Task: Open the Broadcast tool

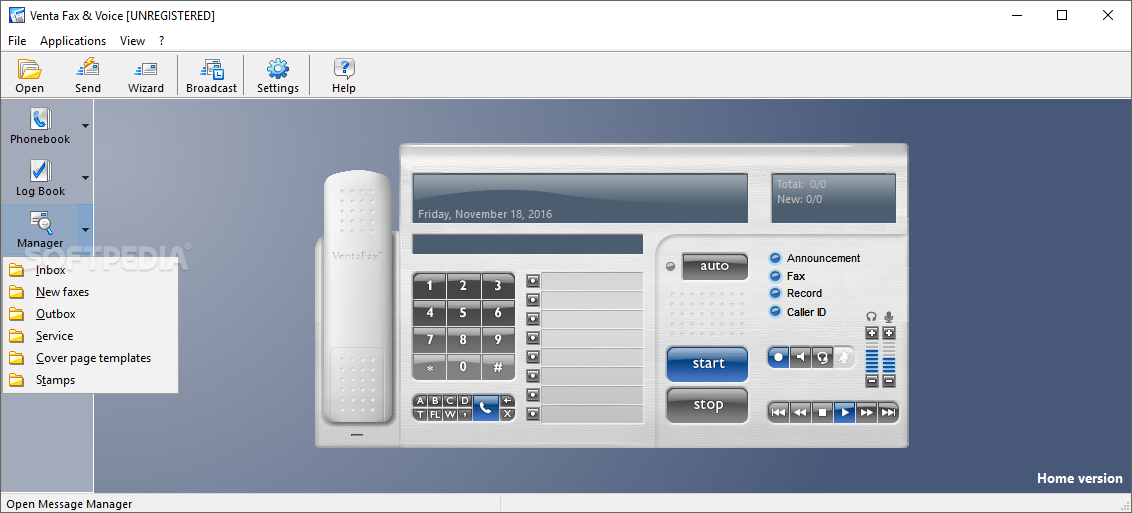Action: coord(212,75)
